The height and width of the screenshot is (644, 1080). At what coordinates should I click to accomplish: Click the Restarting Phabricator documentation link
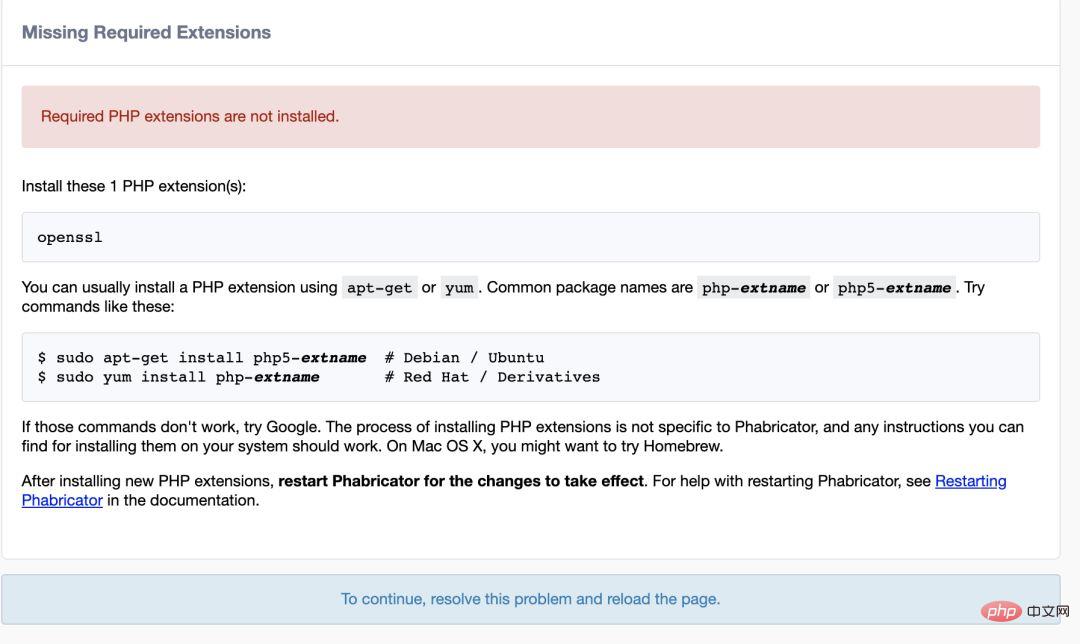click(x=970, y=481)
